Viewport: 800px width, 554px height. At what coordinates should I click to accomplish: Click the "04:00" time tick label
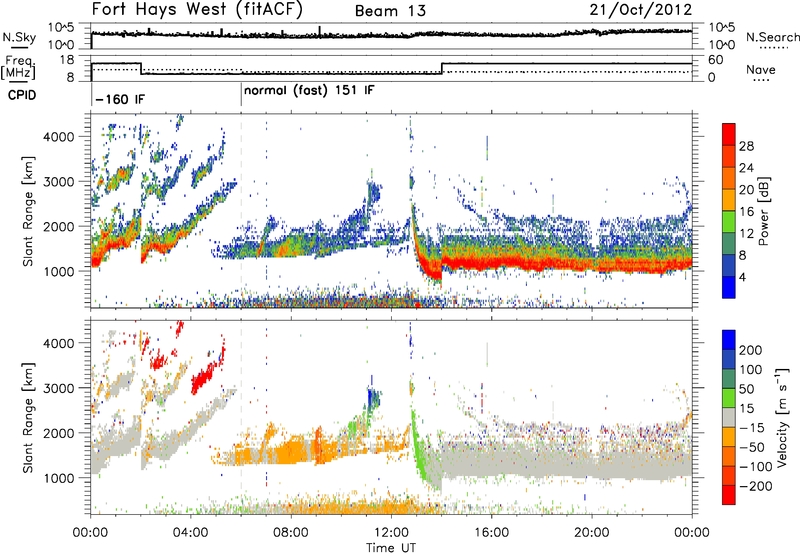pyautogui.click(x=191, y=533)
